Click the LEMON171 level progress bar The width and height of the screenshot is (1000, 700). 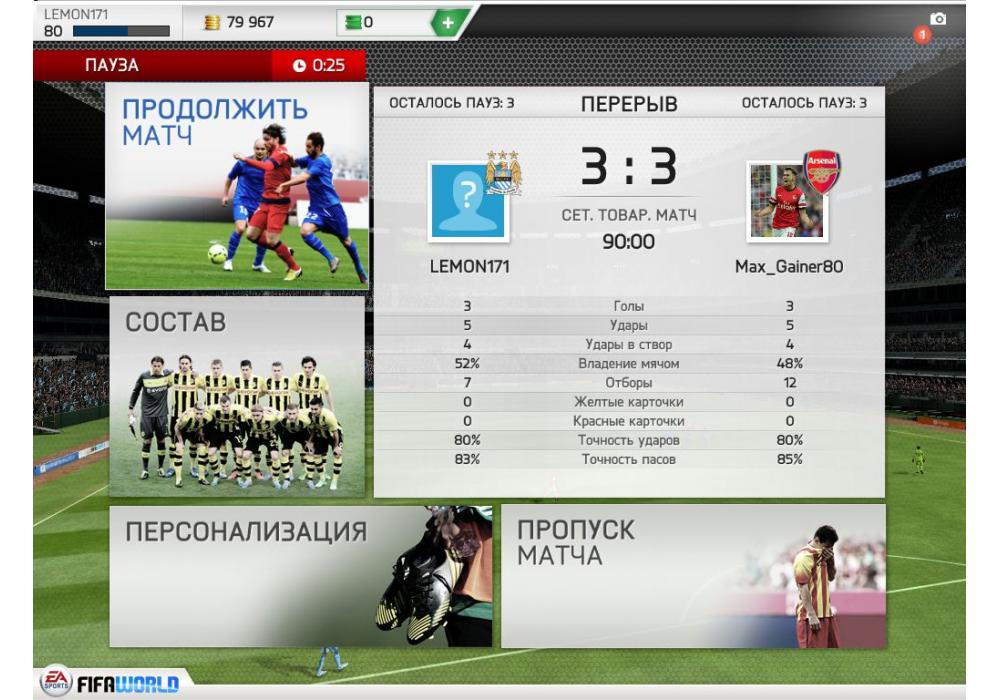coord(121,31)
